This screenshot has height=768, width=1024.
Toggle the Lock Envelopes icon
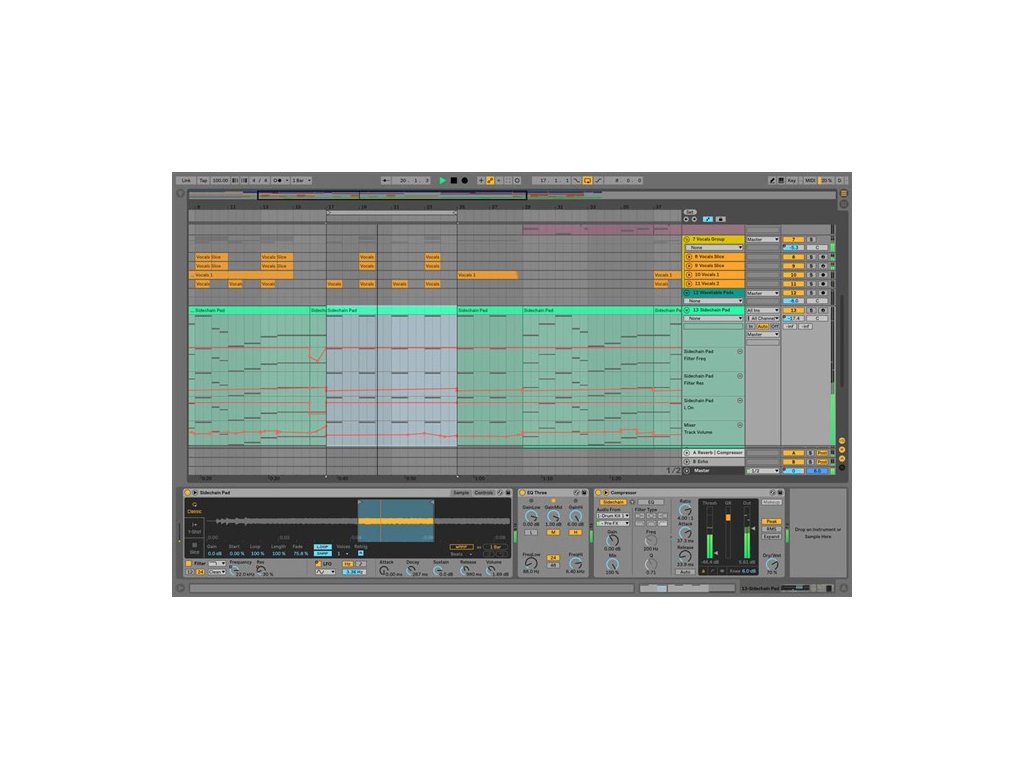click(720, 219)
